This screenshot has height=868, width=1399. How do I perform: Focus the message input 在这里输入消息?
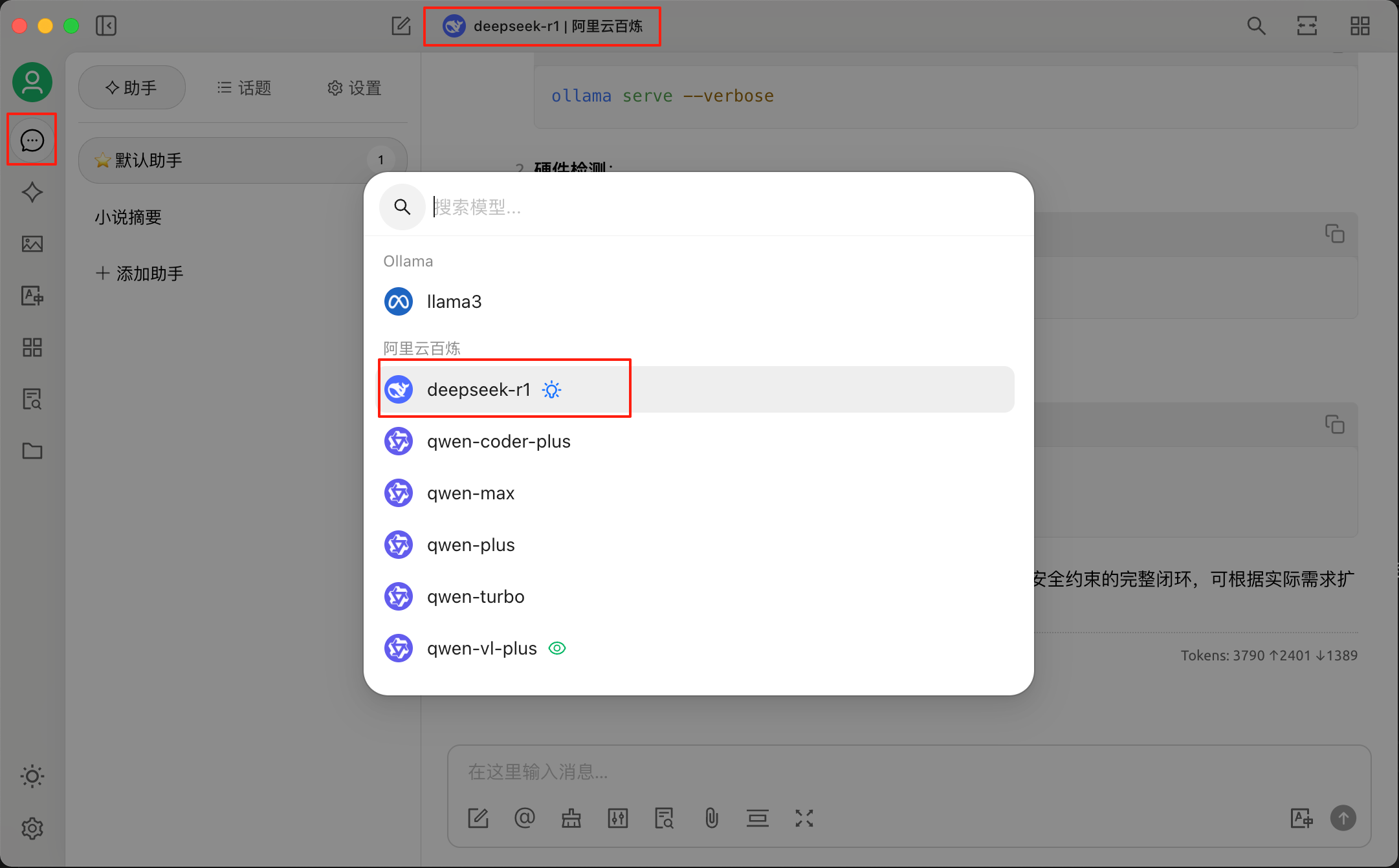[x=909, y=772]
